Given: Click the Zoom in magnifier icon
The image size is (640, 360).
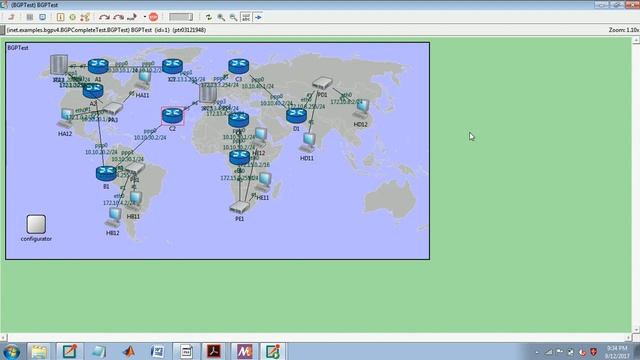Looking at the screenshot, I should [221, 17].
